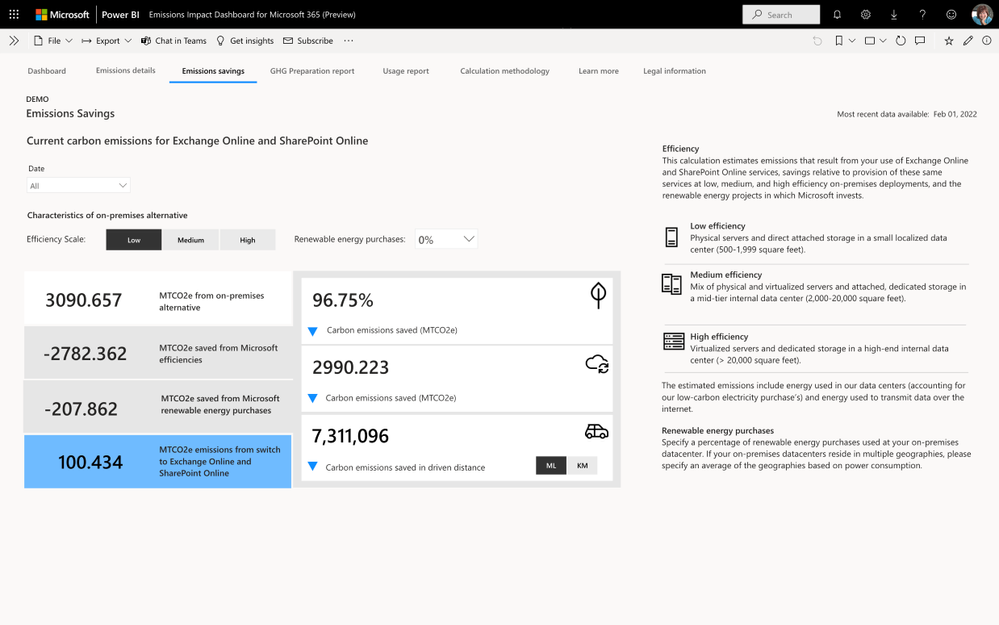
Task: Click Get insights
Action: pyautogui.click(x=245, y=41)
